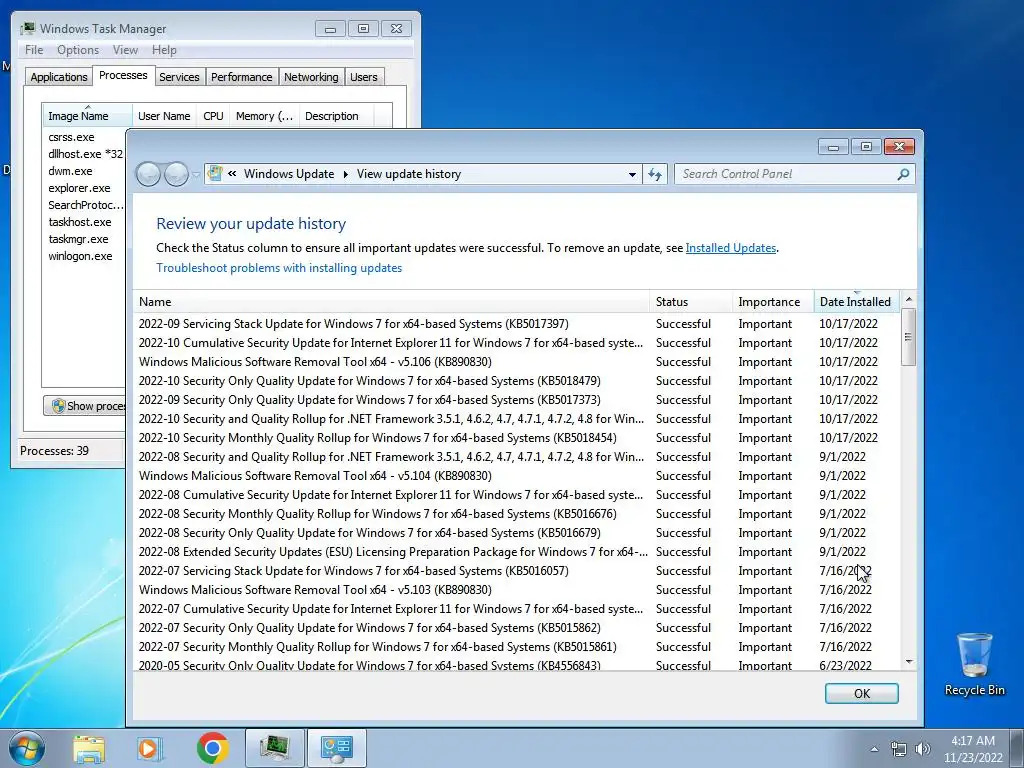
Task: Click the taskbar clock showing 4:17 AM
Action: (972, 749)
